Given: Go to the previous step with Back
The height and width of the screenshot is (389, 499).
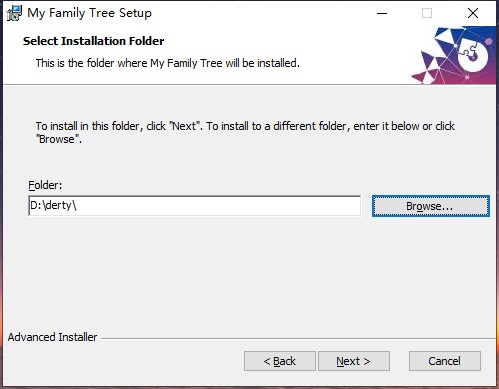Looking at the screenshot, I should coord(280,361).
